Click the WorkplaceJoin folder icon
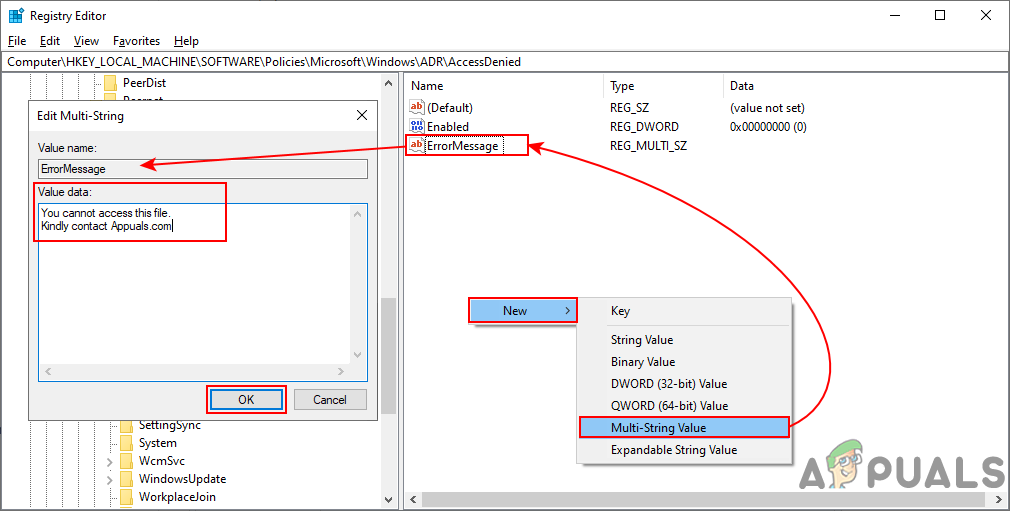 pos(126,497)
